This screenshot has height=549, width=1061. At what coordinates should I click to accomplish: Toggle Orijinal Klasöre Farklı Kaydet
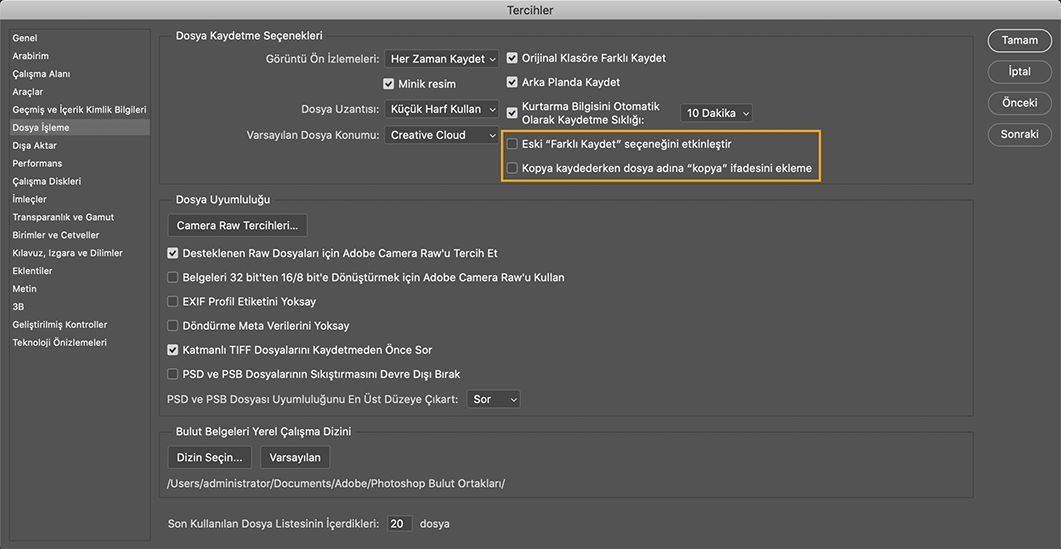click(513, 58)
